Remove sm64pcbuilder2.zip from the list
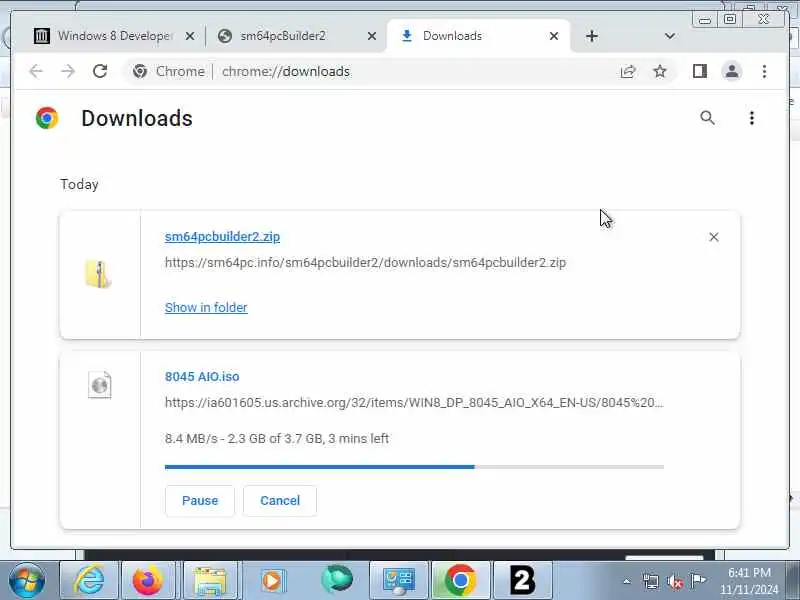Screen dimensions: 800x600 (714, 237)
